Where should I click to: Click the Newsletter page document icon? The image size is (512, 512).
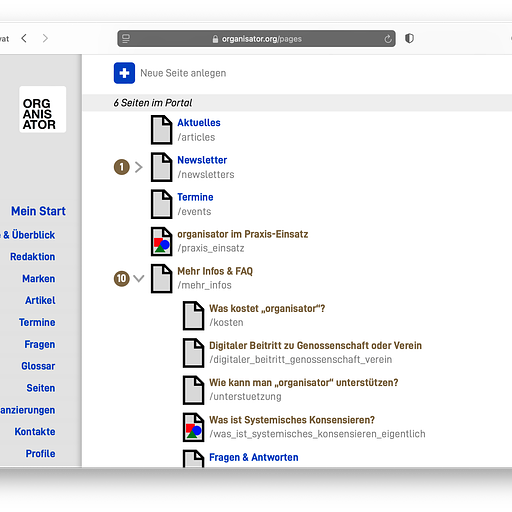point(162,167)
